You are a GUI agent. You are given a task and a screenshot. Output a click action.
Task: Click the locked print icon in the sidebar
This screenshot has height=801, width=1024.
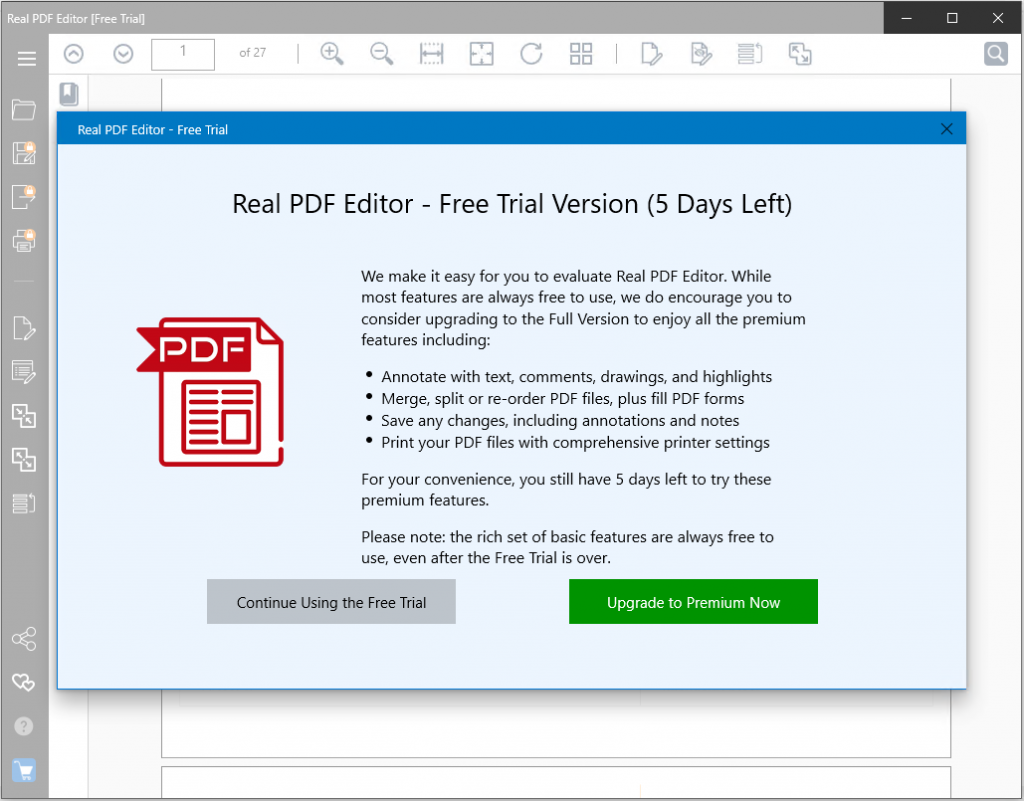(x=24, y=240)
